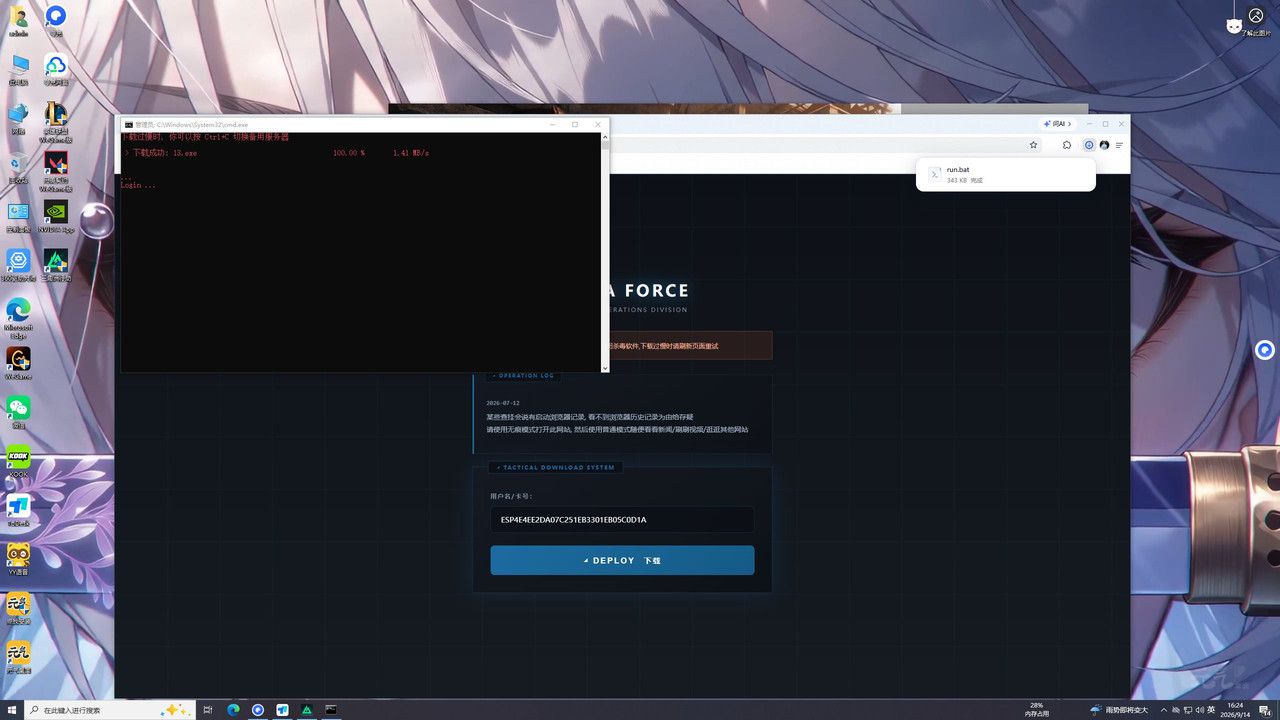
Task: Open the Windows Start menu
Action: pyautogui.click(x=10, y=710)
